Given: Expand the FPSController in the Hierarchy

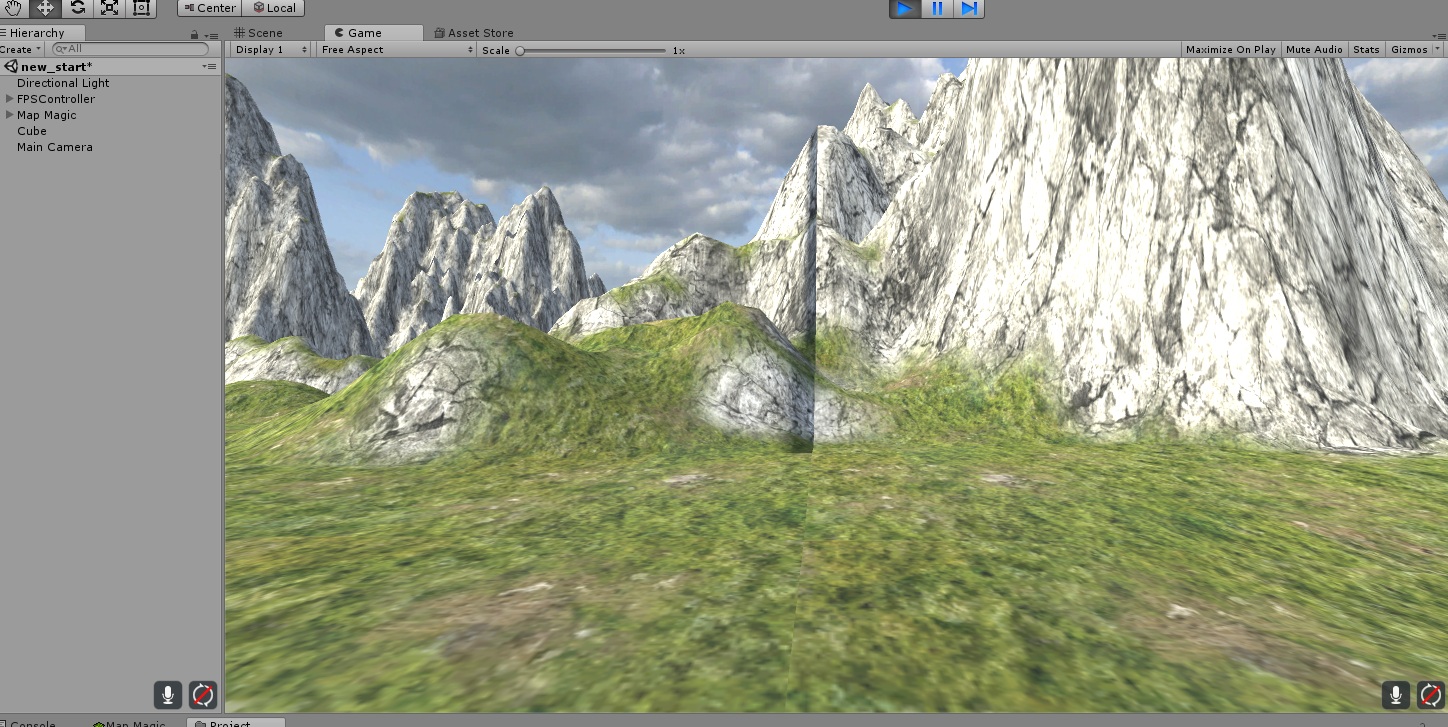Looking at the screenshot, I should click(8, 99).
